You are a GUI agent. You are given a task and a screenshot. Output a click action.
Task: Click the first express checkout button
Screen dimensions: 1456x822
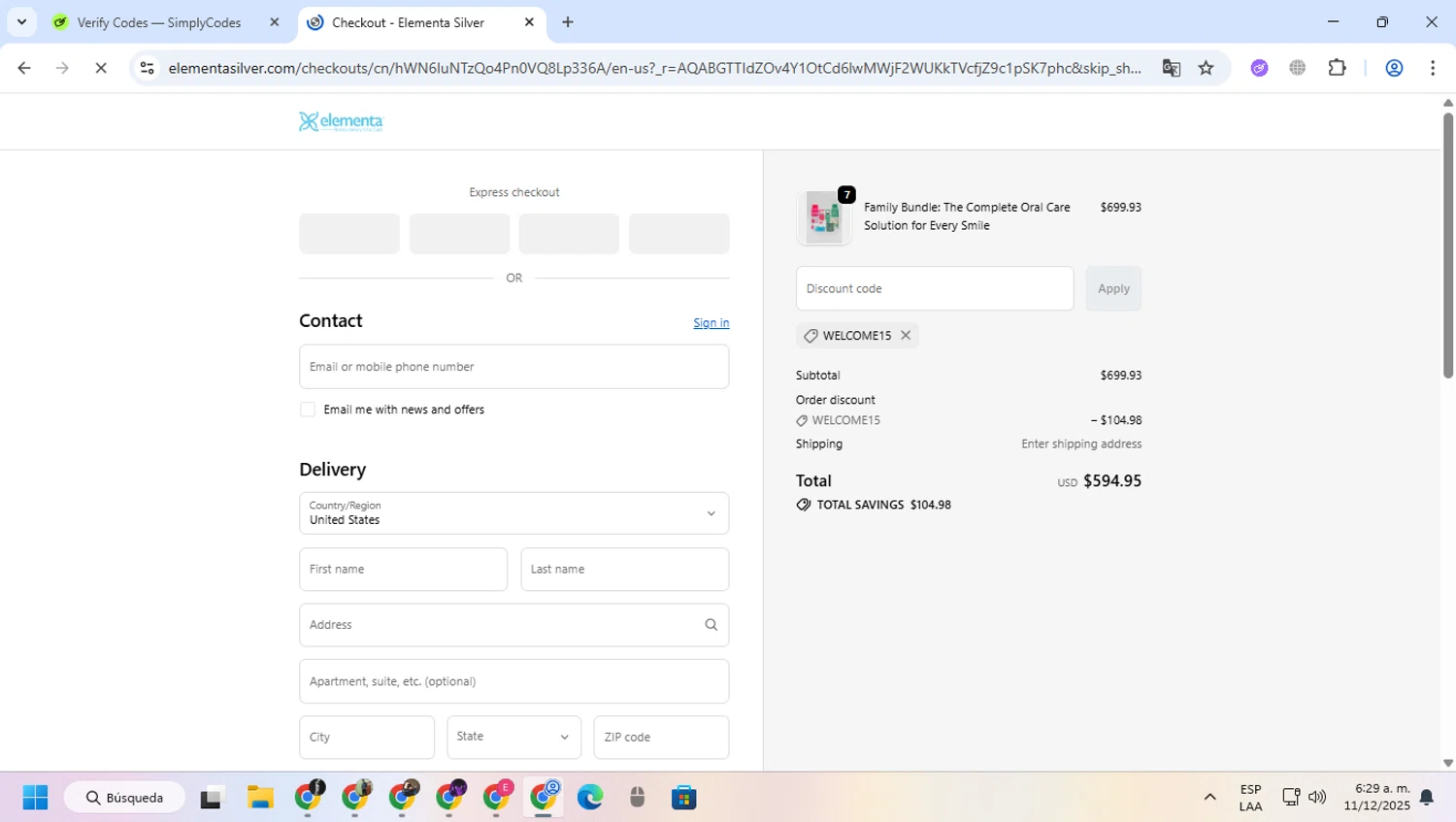pyautogui.click(x=349, y=234)
